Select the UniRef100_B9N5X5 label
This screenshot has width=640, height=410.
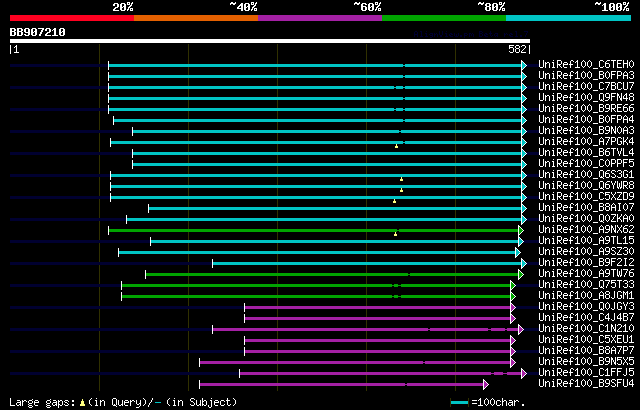(x=586, y=362)
